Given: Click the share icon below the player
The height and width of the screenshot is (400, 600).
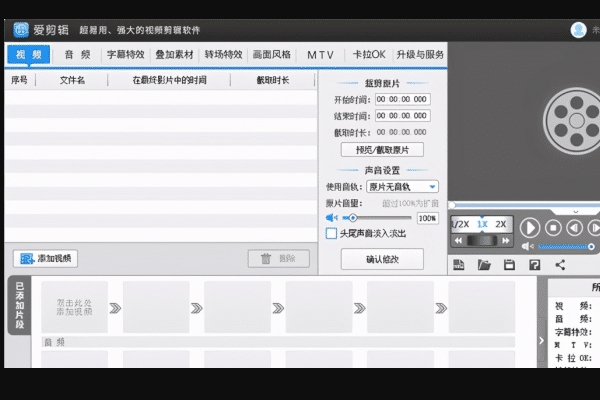Looking at the screenshot, I should tap(560, 265).
